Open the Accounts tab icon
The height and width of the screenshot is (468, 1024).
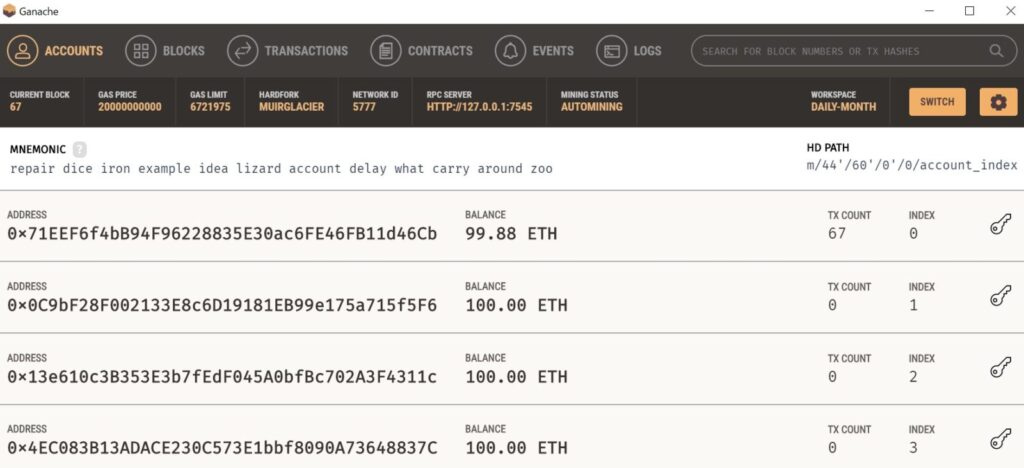pos(23,51)
